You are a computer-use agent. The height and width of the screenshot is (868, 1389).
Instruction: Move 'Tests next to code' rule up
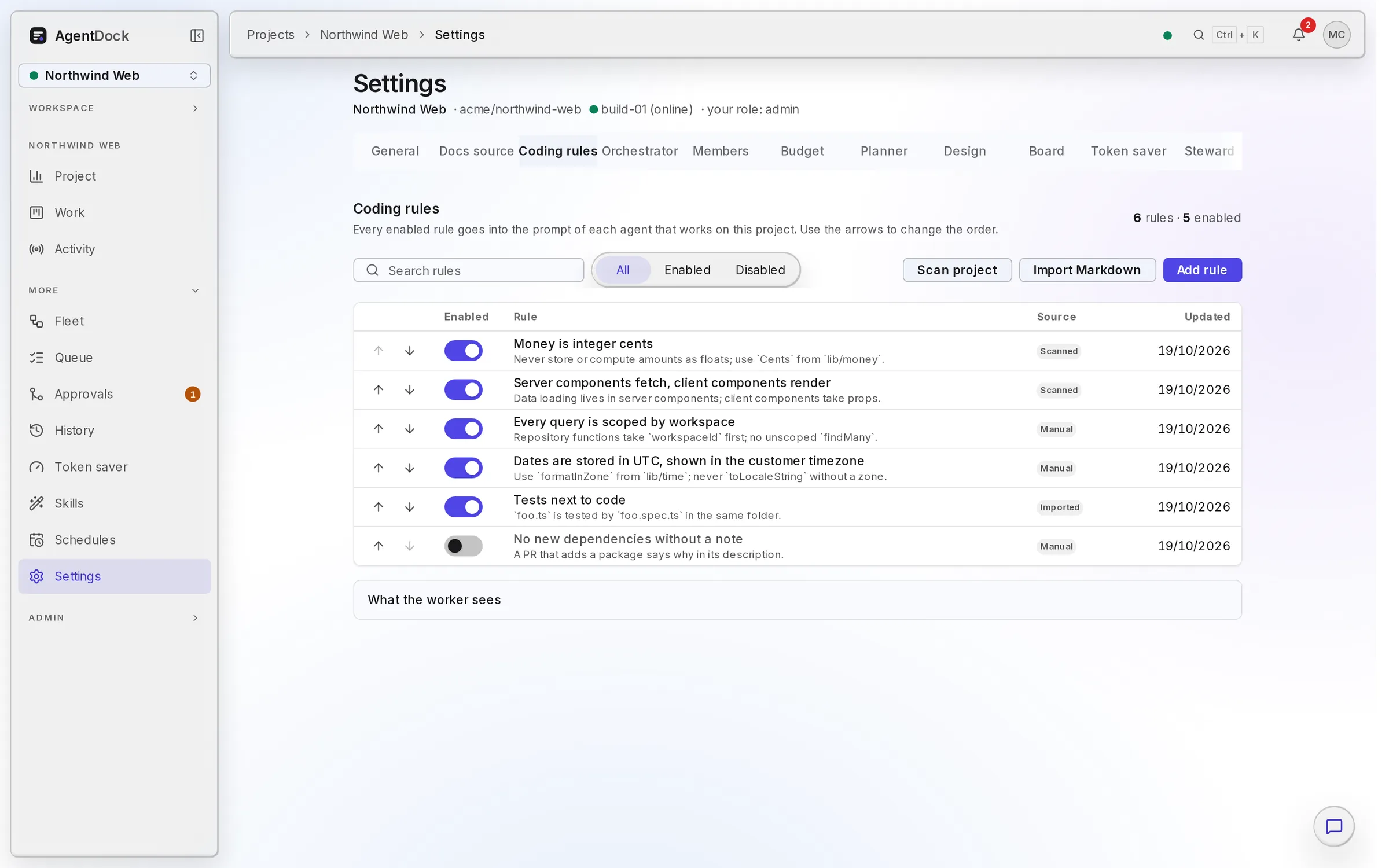(x=379, y=507)
